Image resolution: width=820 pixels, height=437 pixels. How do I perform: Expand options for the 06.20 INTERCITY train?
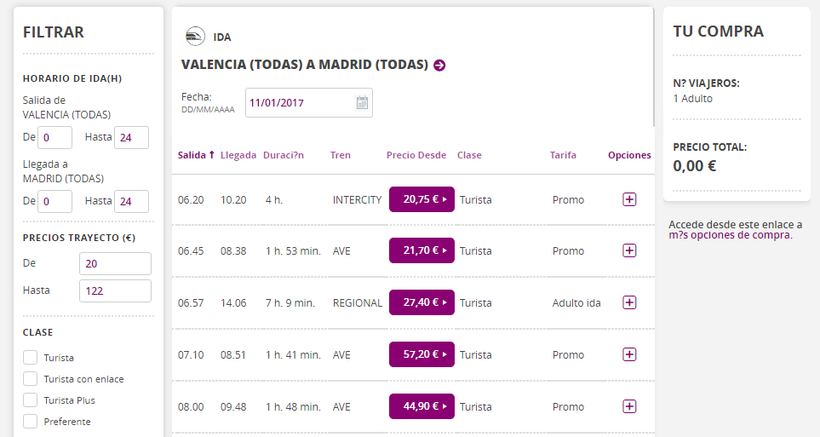[629, 199]
